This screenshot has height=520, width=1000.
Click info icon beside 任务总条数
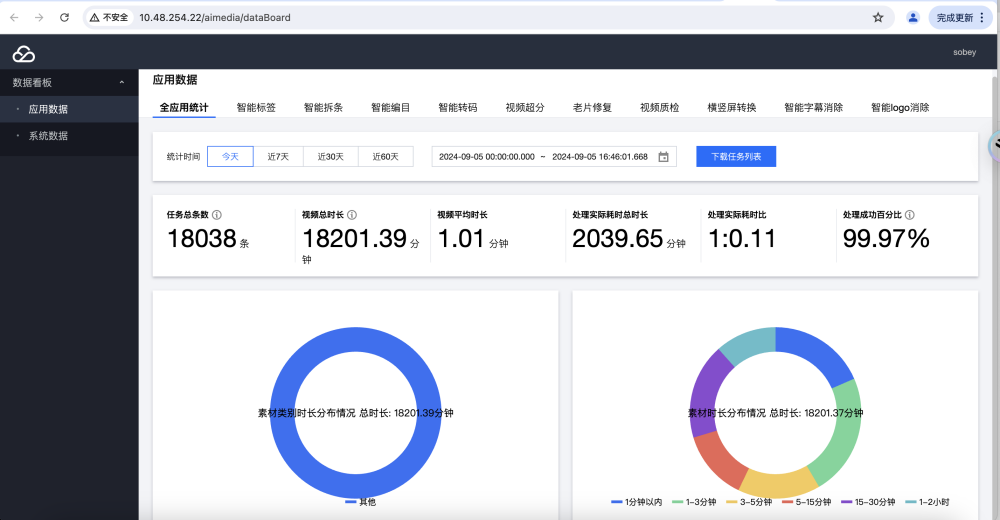click(217, 215)
